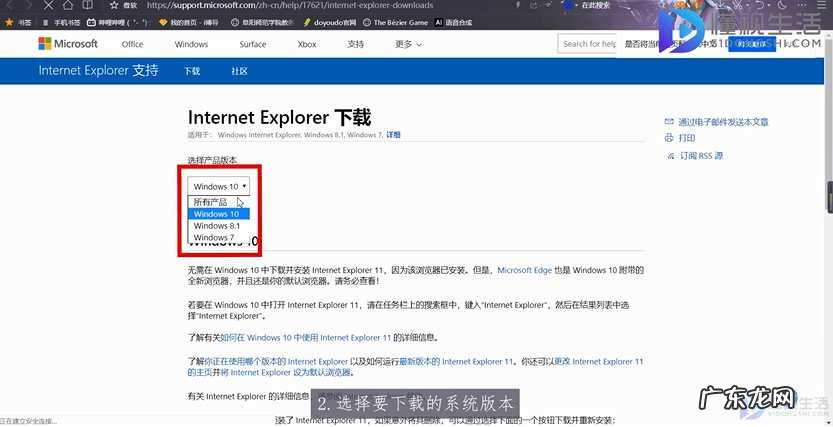833x427 pixels.
Task: Open reading mode book icon
Action: tap(87, 5)
